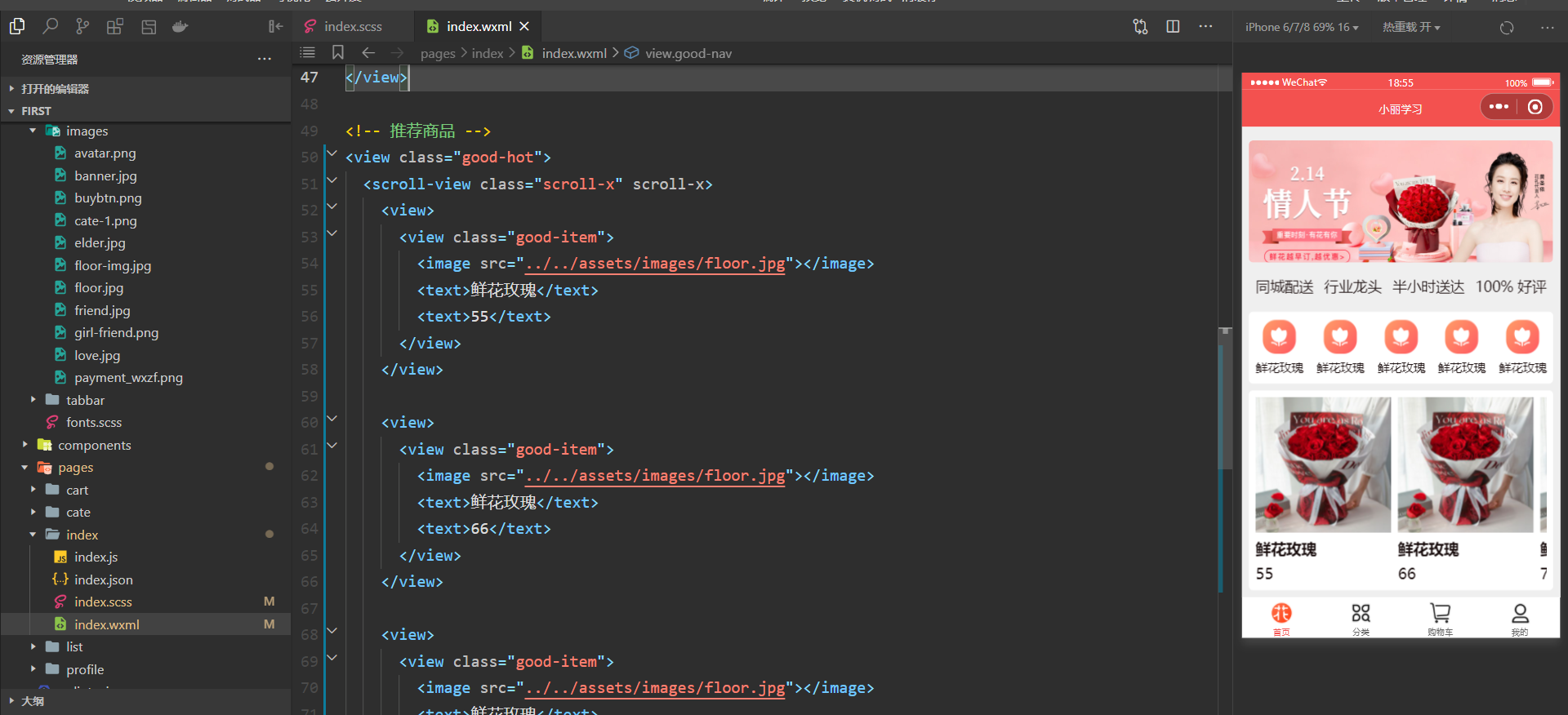Fold code at line 60
The width and height of the screenshot is (1568, 715).
pyautogui.click(x=332, y=419)
